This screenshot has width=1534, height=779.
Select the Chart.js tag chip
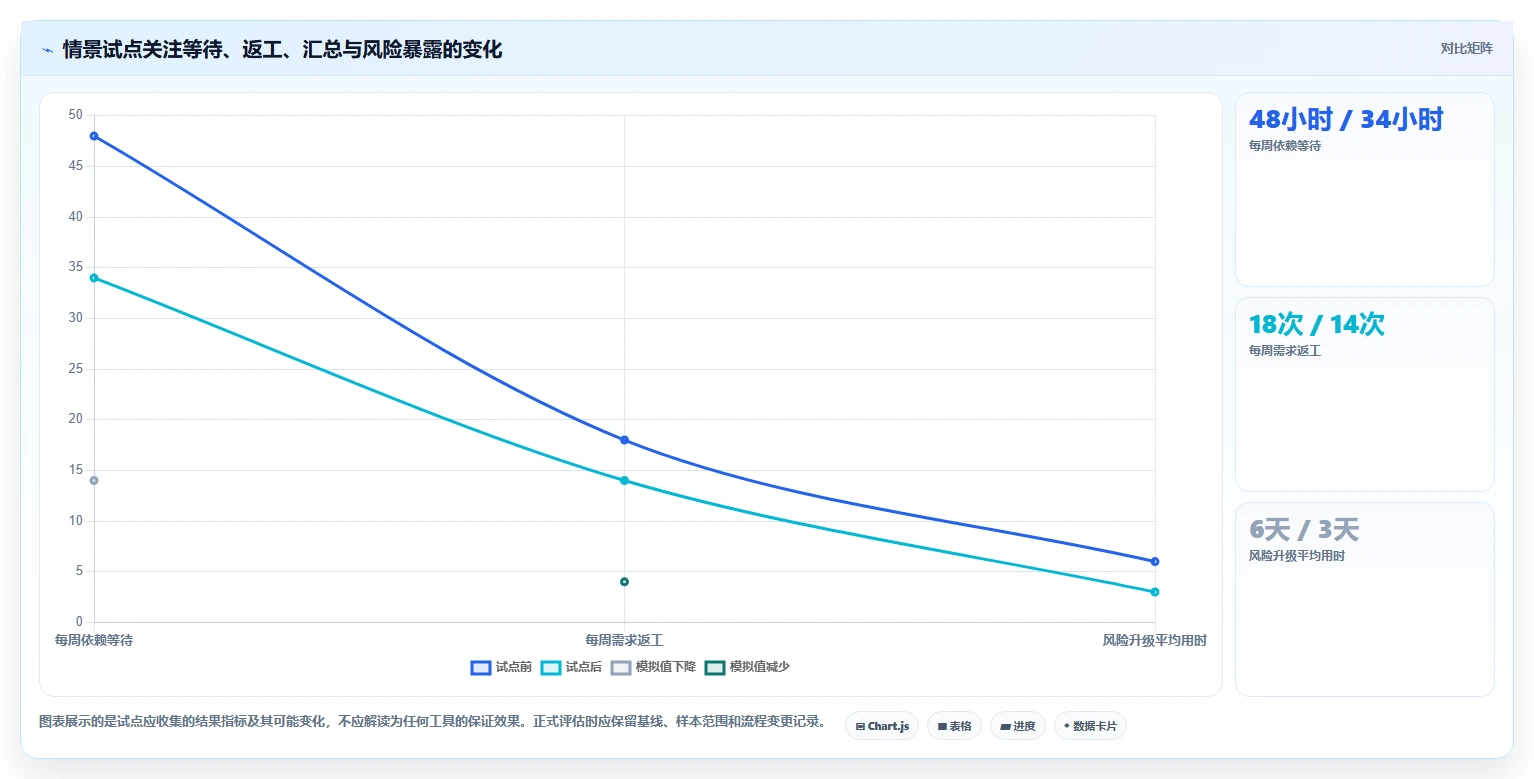click(882, 726)
